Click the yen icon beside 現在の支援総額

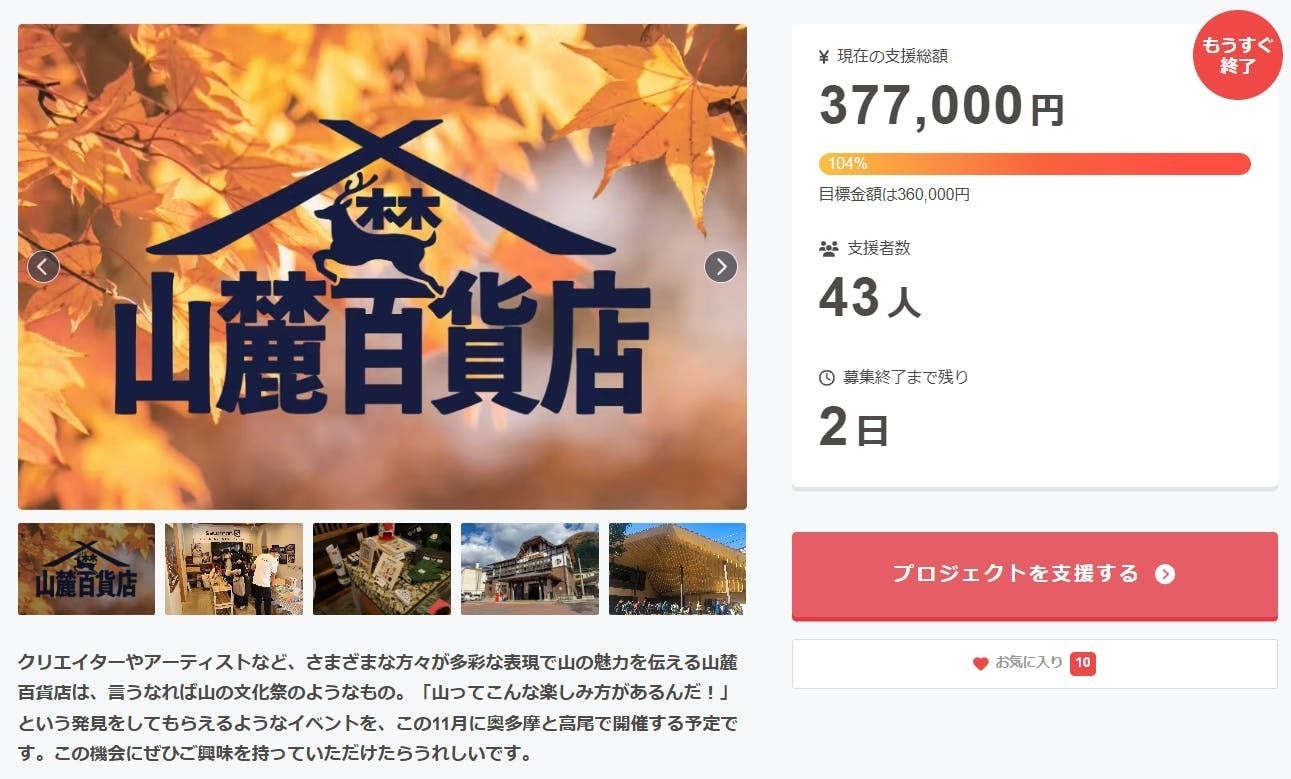click(x=824, y=57)
